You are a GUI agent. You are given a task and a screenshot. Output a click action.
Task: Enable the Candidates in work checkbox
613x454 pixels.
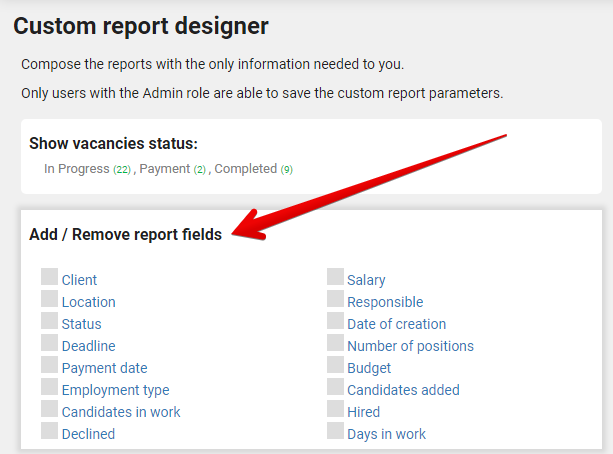(49, 409)
